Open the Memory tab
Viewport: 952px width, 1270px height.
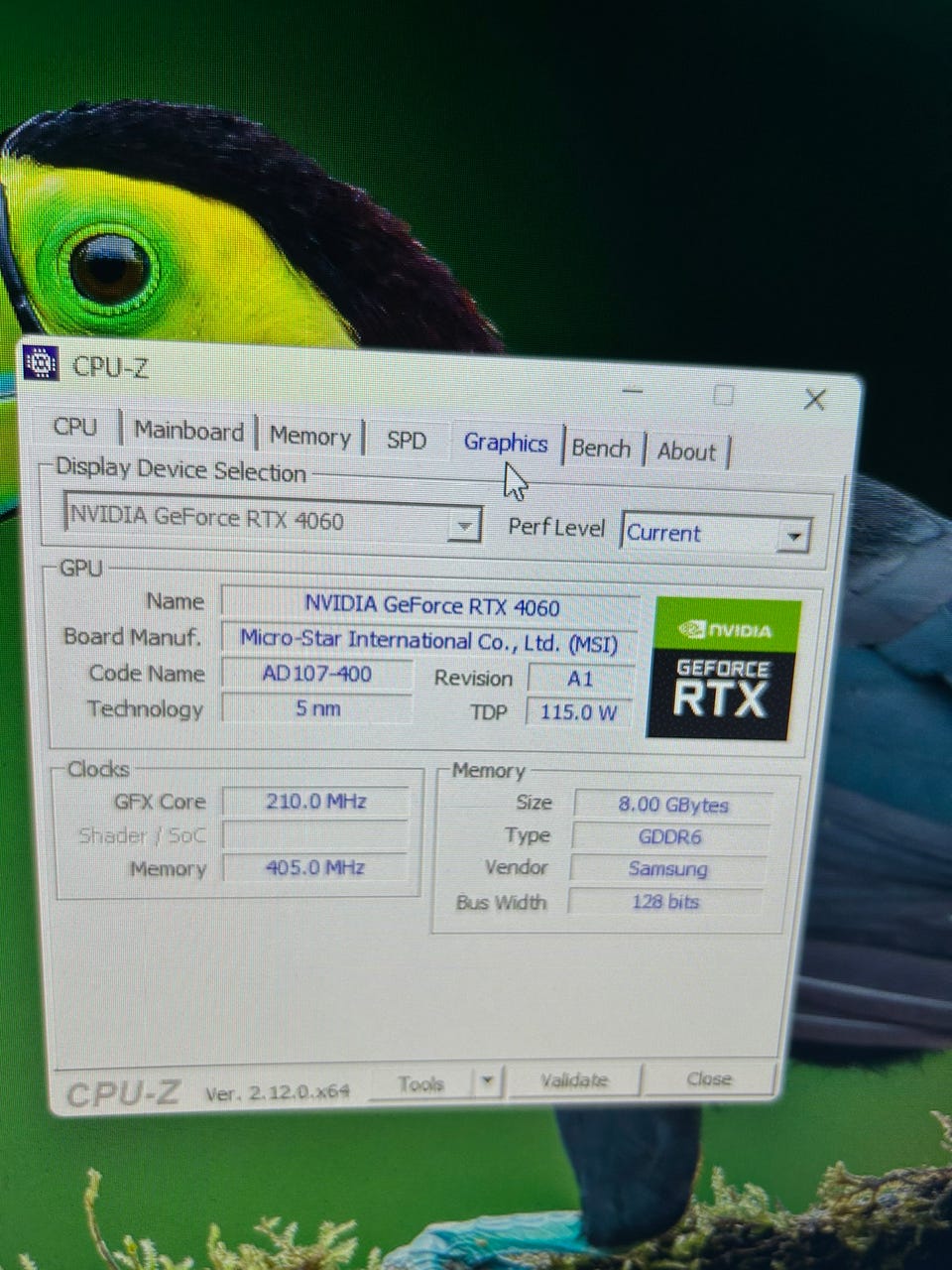310,437
